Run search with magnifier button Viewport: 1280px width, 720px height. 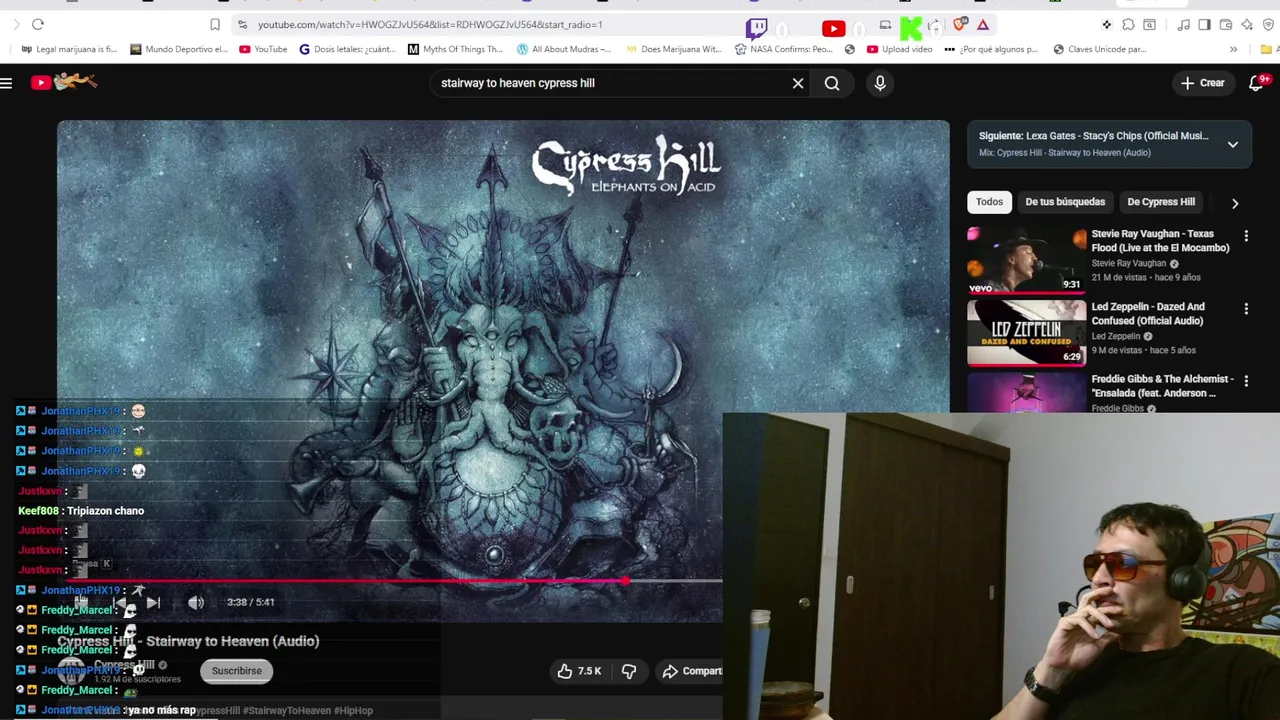[x=832, y=83]
